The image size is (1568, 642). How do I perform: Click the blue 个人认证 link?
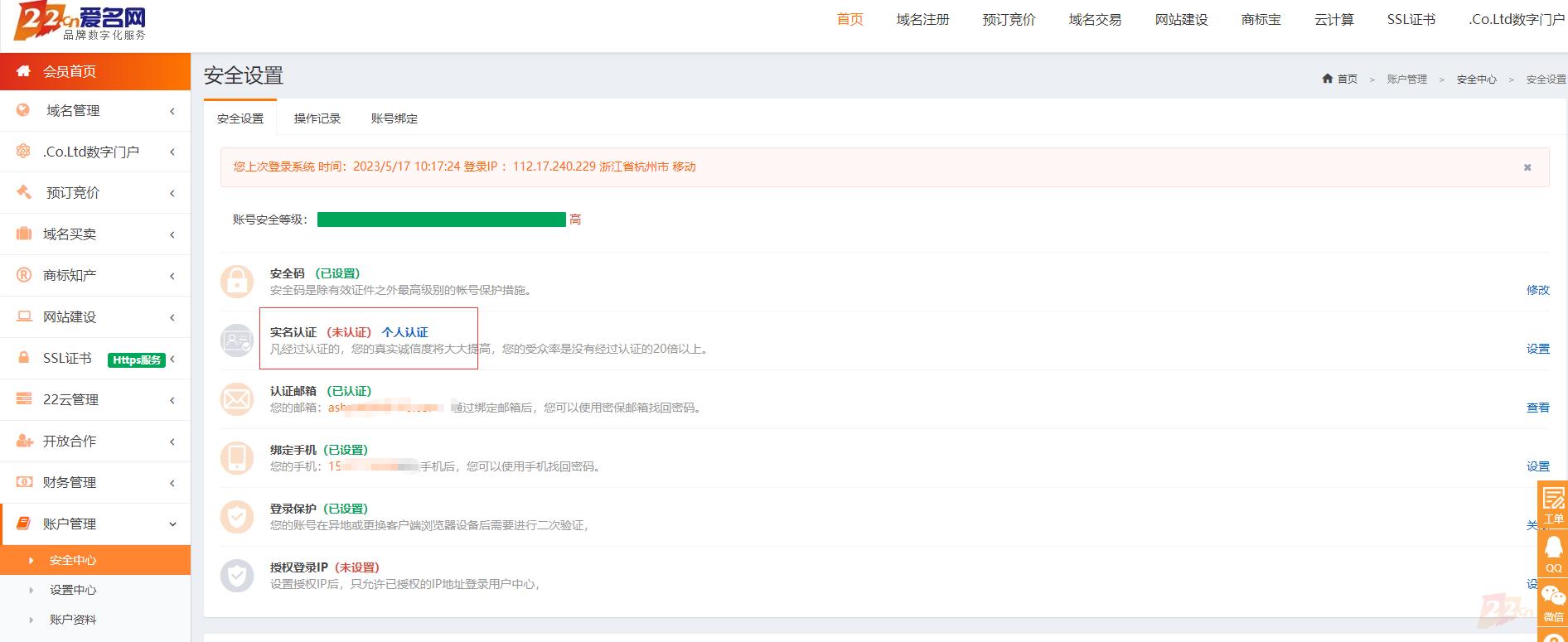coord(405,332)
